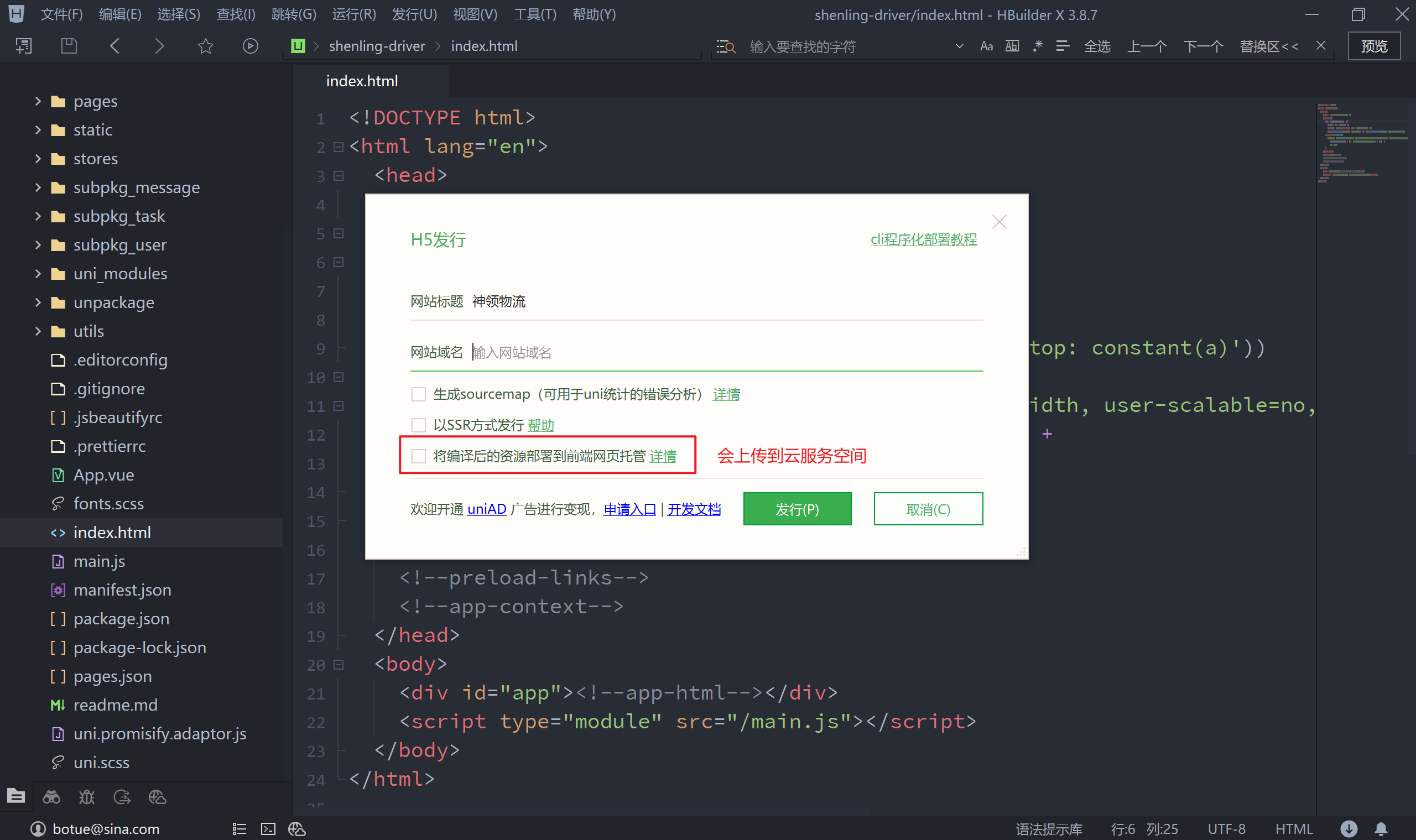
Task: Click the bookmark star icon
Action: click(x=205, y=46)
